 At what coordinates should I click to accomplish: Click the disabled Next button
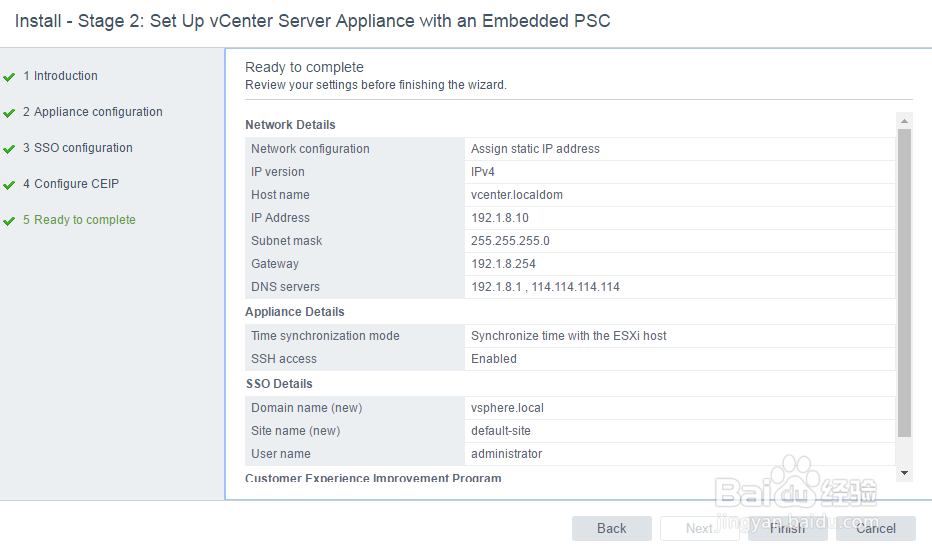[700, 528]
